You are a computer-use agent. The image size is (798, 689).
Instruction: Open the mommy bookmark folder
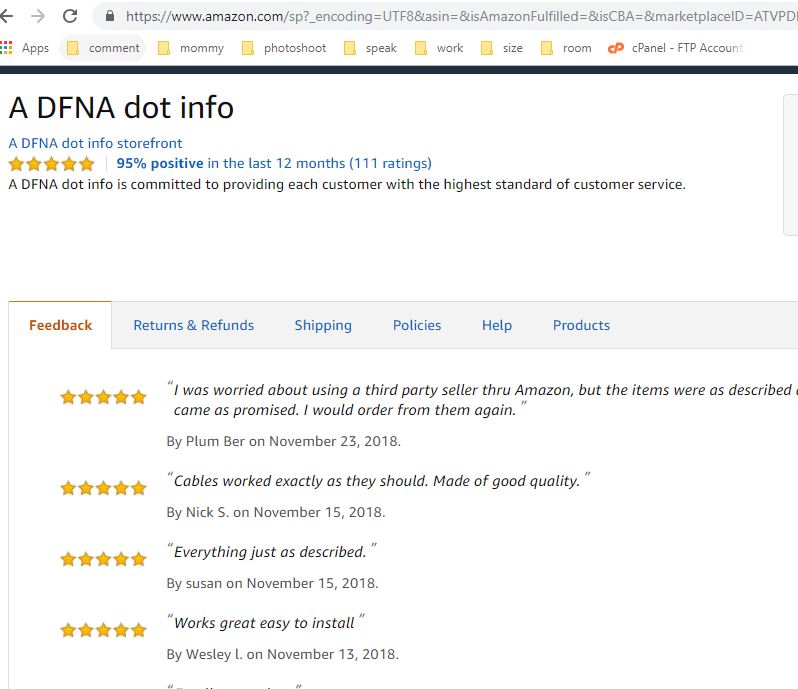191,48
